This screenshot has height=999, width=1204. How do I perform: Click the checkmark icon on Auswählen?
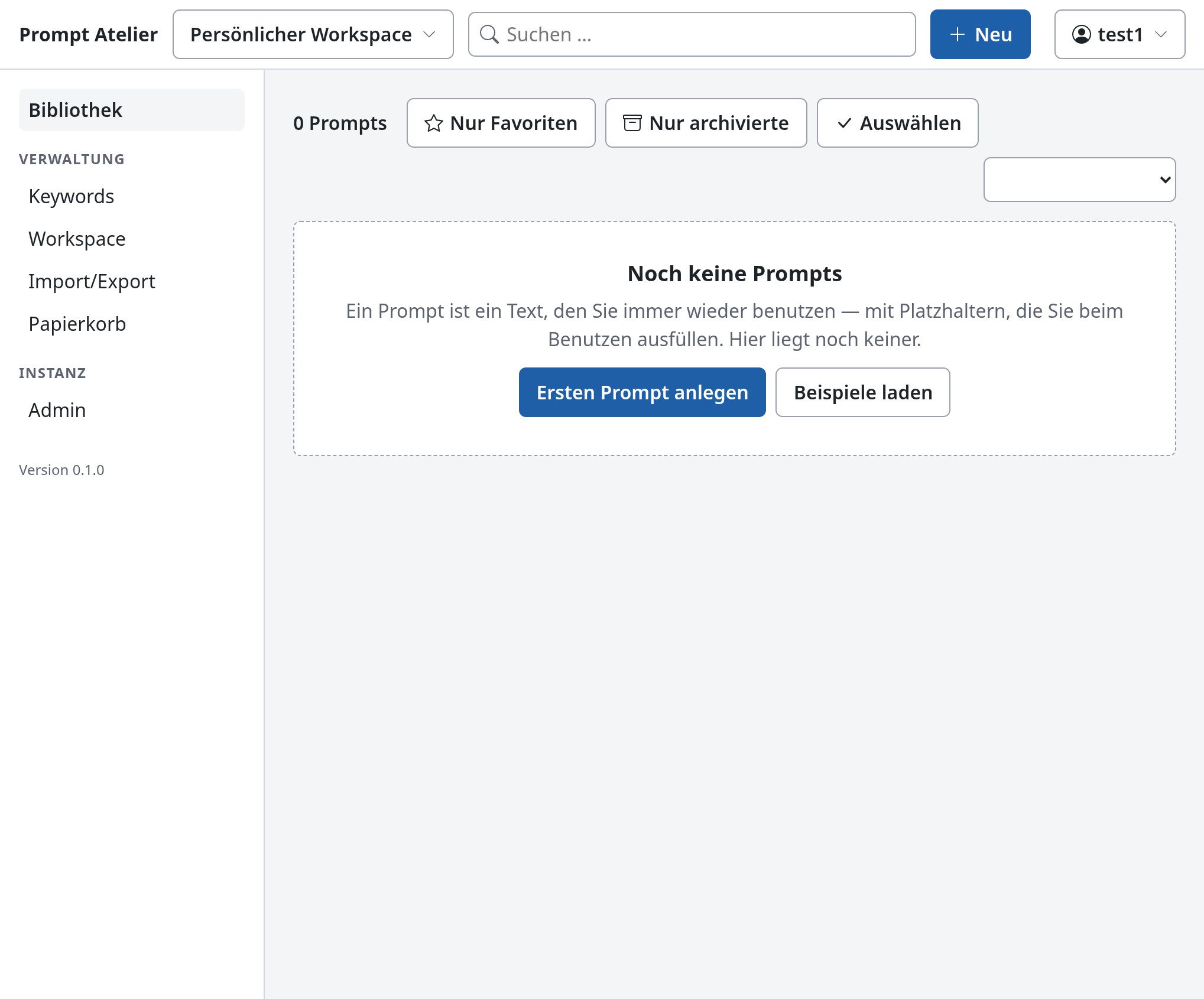tap(844, 123)
